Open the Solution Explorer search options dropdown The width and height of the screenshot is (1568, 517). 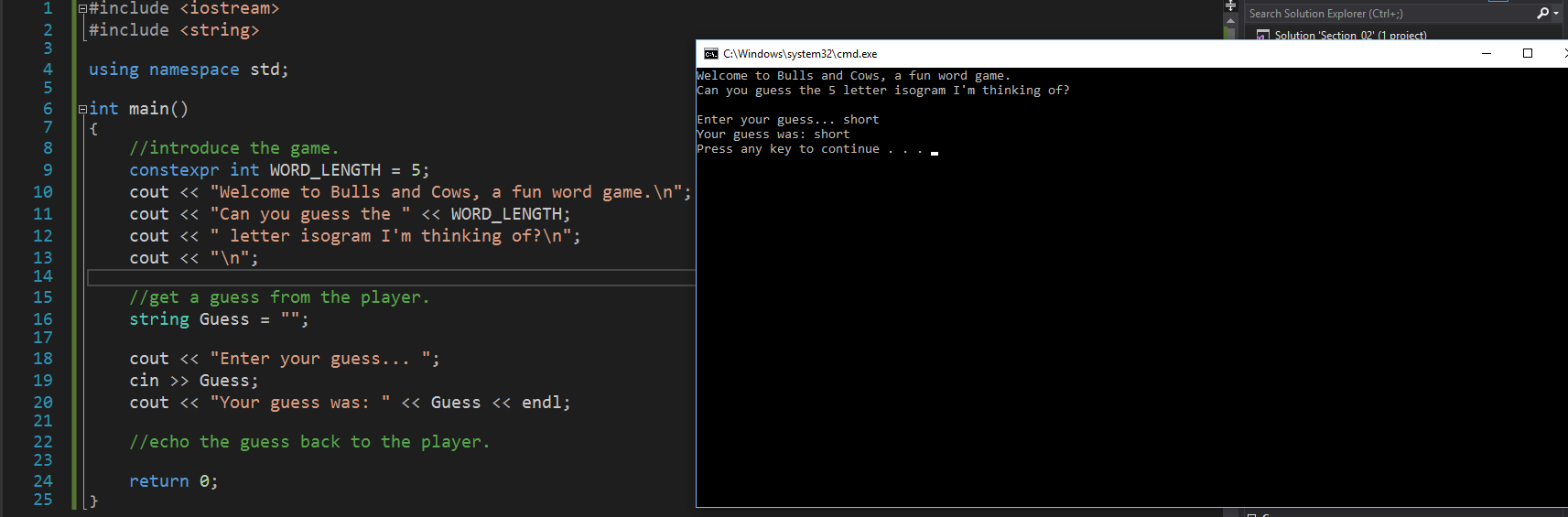pos(1556,13)
